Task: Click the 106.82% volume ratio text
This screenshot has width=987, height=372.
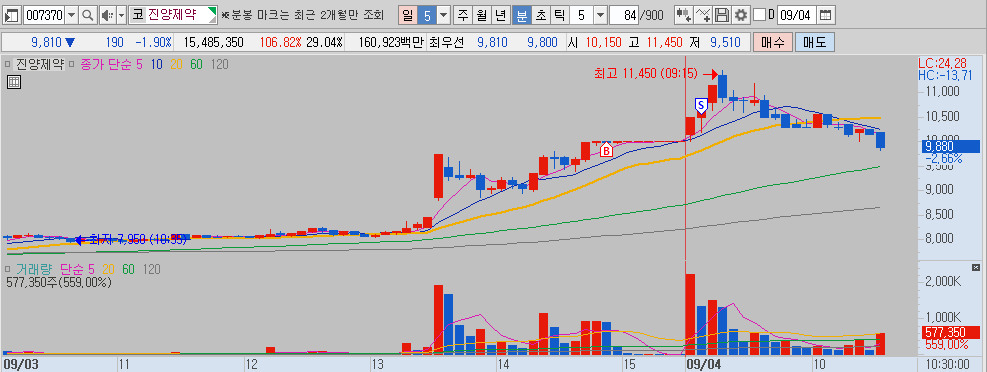Action: [x=281, y=43]
